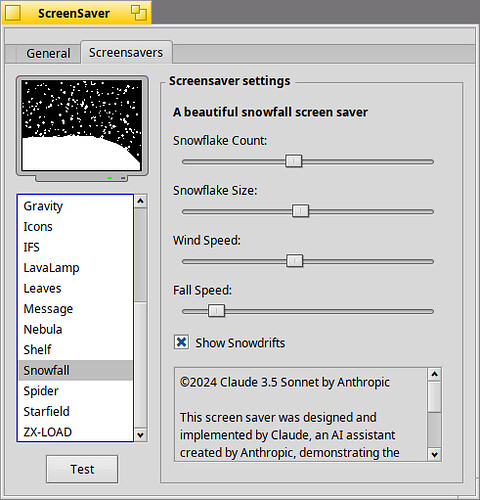This screenshot has width=480, height=500.
Task: Select Icons in the screensaver list
Action: click(76, 227)
